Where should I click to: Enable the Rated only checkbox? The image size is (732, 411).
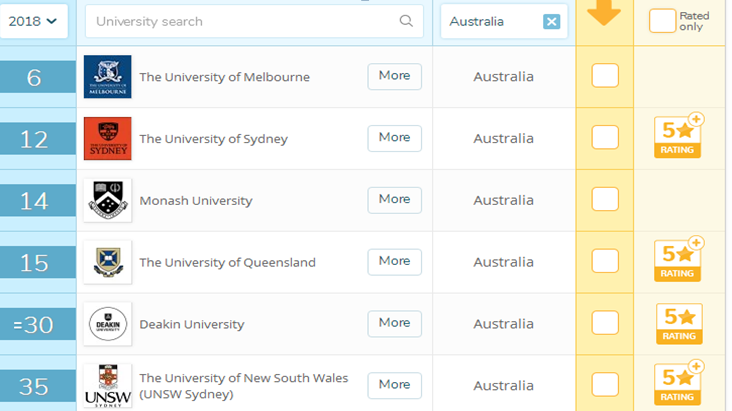[x=662, y=20]
